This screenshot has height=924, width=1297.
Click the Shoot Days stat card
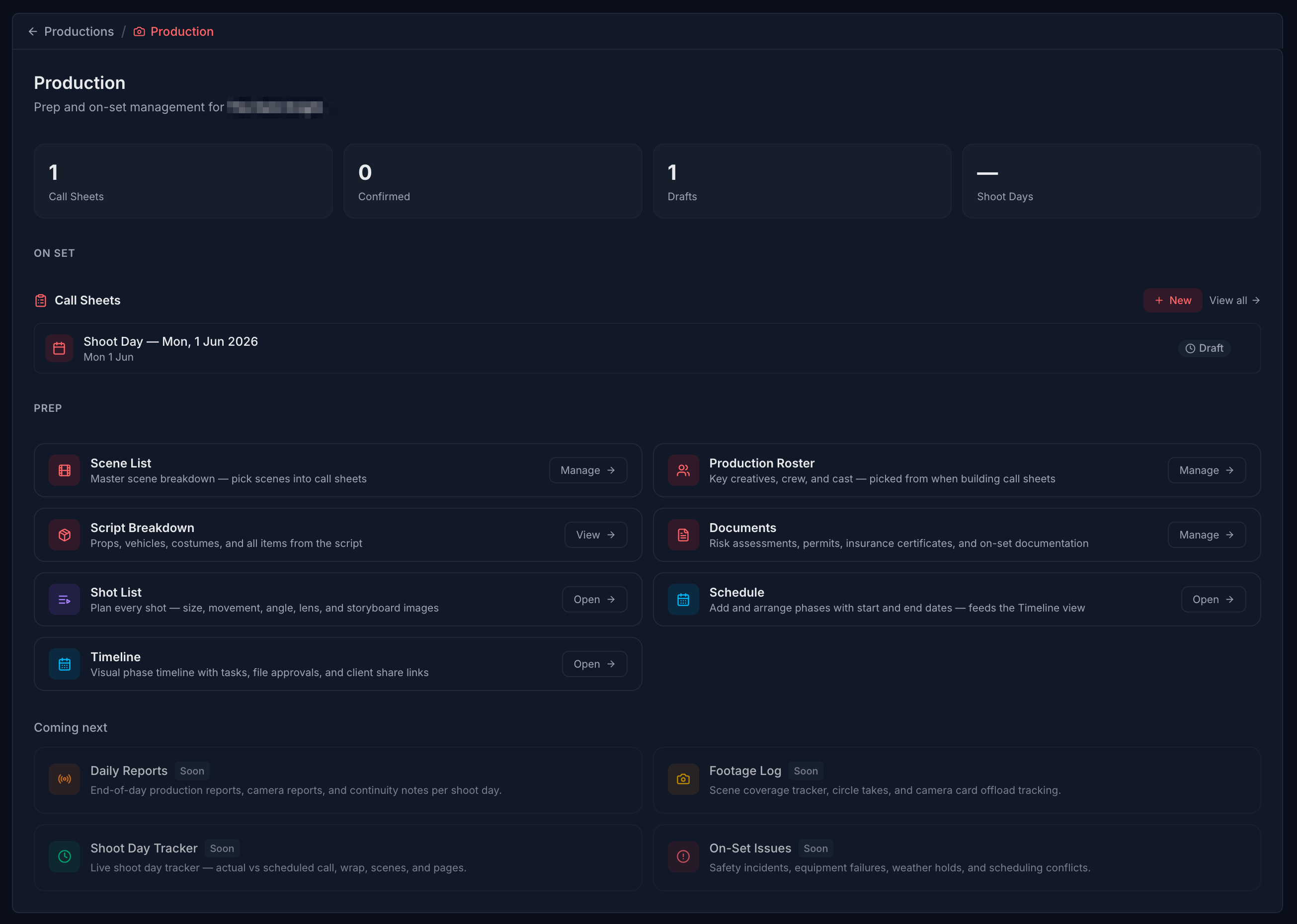1111,181
